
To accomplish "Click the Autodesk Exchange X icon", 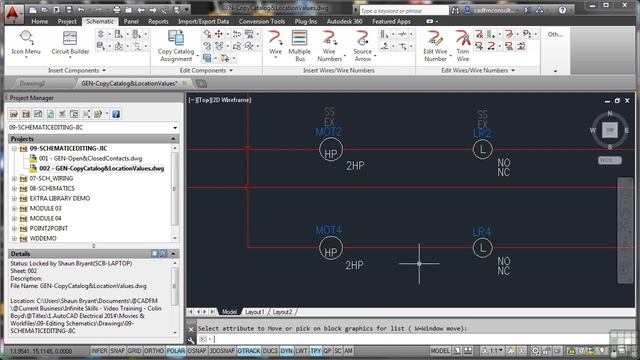I will pos(528,10).
